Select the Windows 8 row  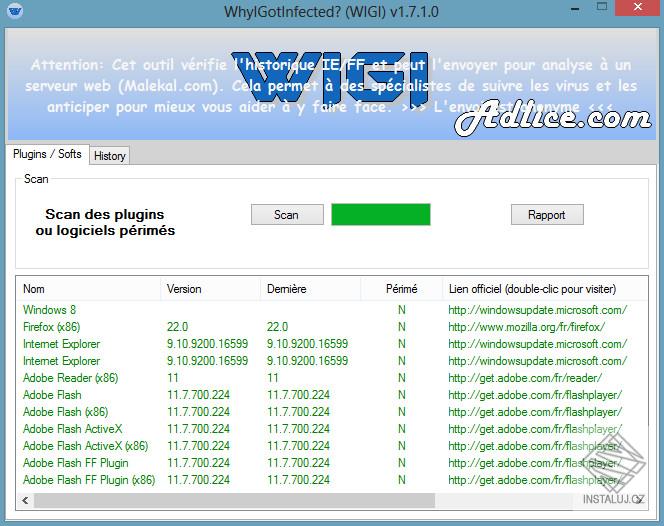332,310
